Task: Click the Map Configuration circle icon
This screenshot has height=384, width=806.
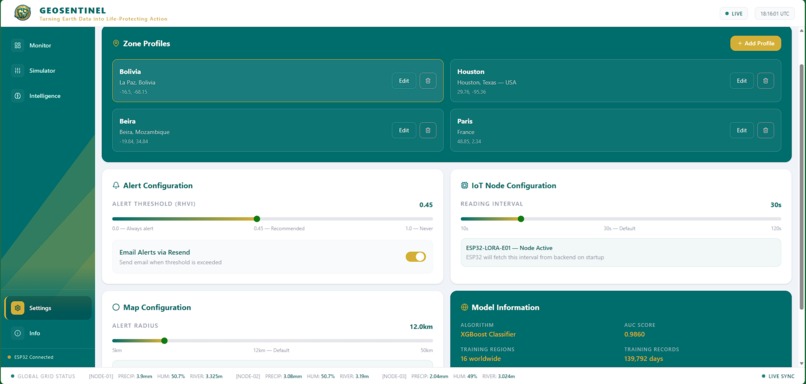Action: point(116,307)
